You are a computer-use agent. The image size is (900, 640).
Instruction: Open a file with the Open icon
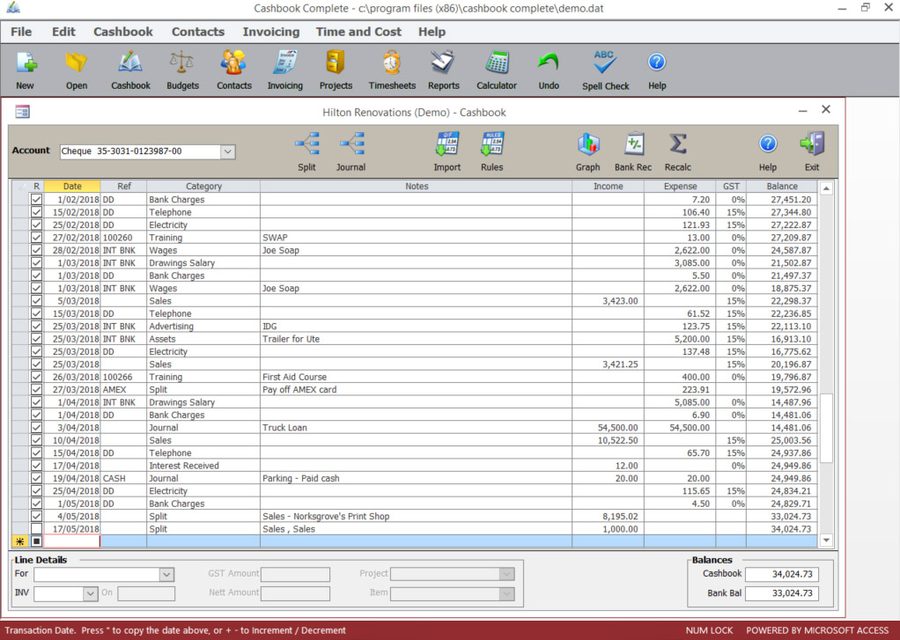(76, 62)
